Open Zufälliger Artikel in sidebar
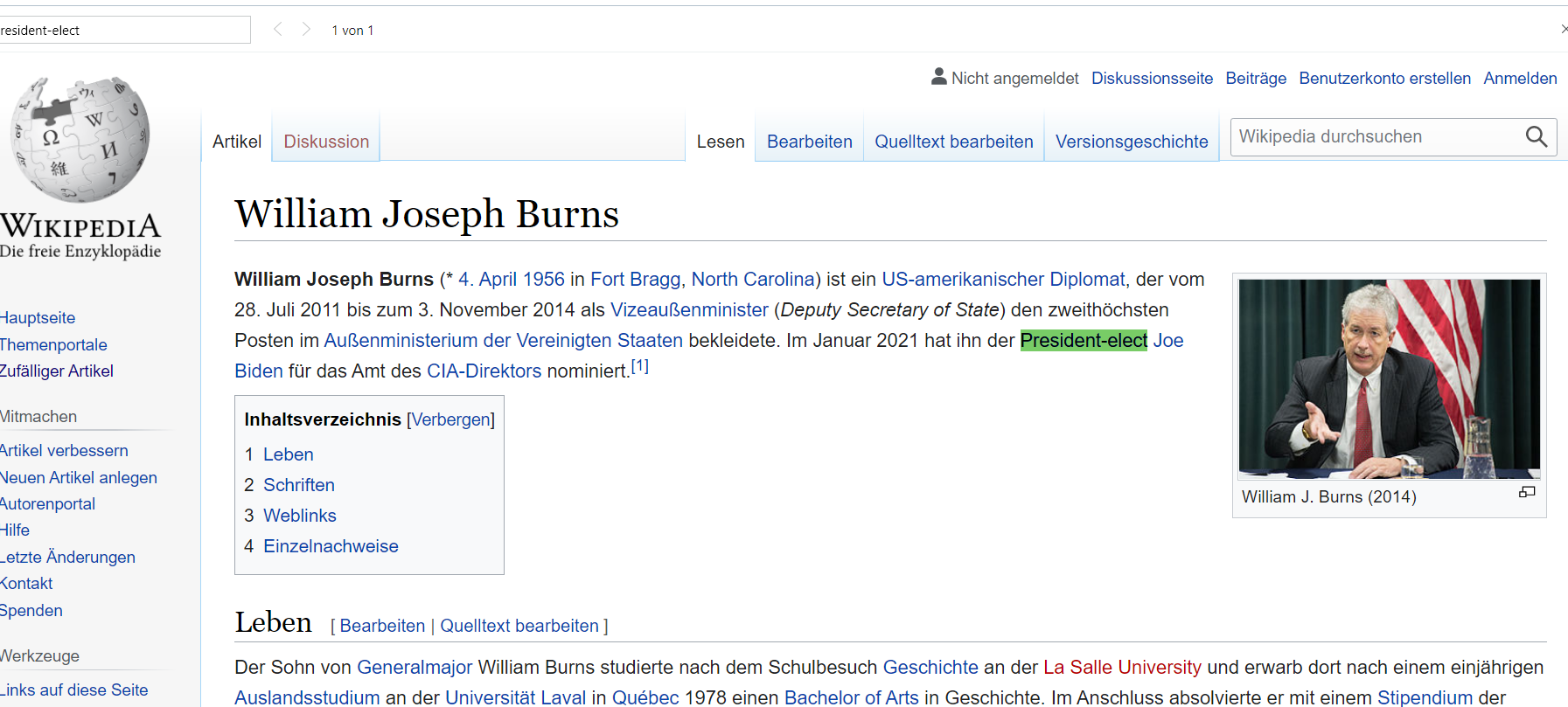Viewport: 1568px width, 707px height. tap(57, 371)
